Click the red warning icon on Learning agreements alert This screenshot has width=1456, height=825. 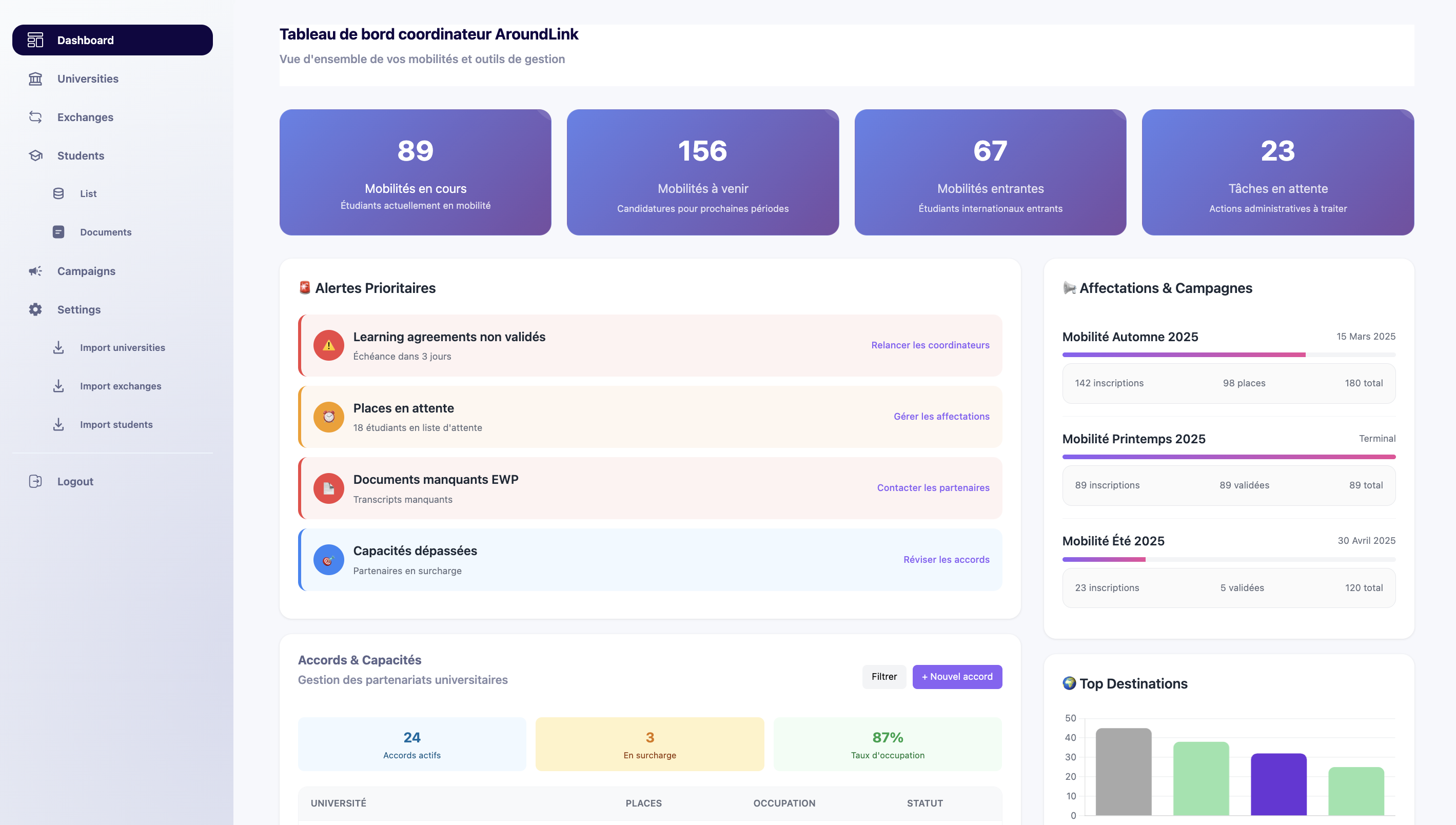[x=328, y=346]
